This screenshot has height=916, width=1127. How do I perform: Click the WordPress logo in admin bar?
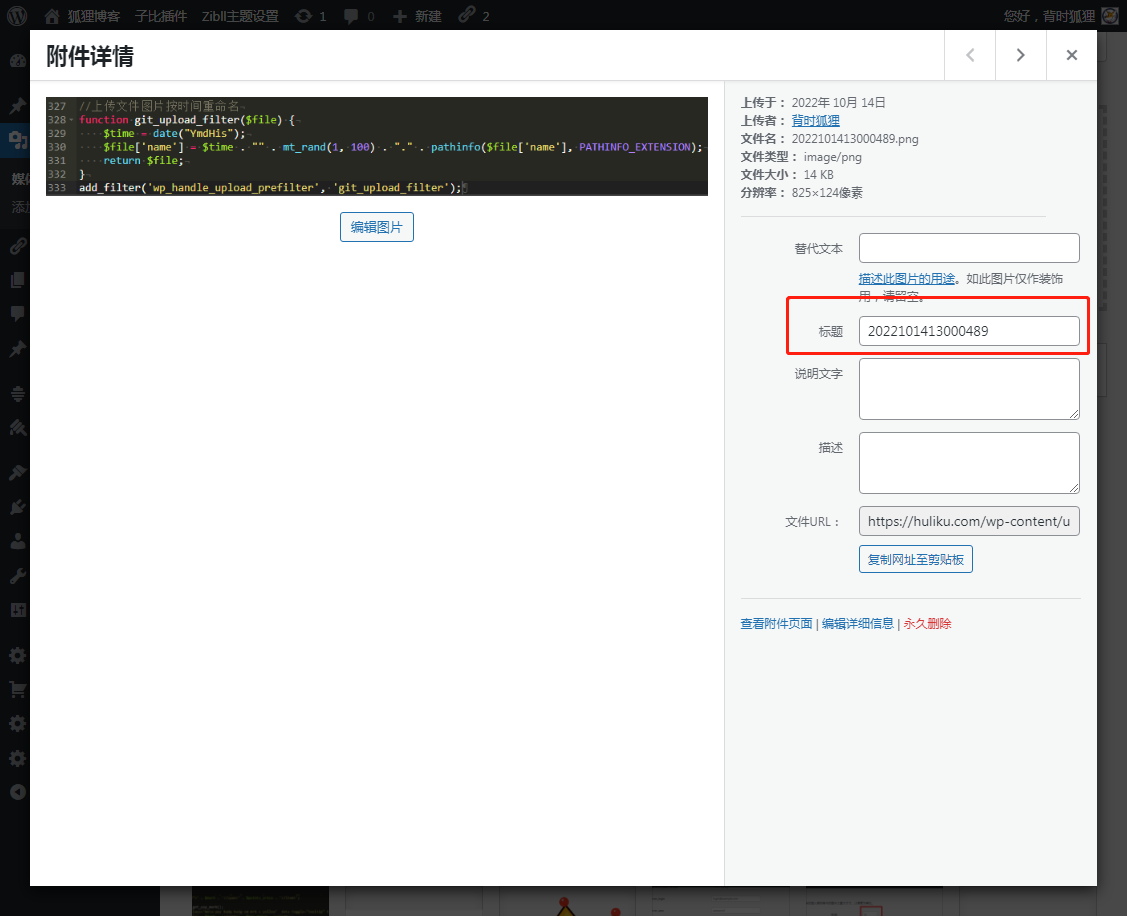coord(17,16)
